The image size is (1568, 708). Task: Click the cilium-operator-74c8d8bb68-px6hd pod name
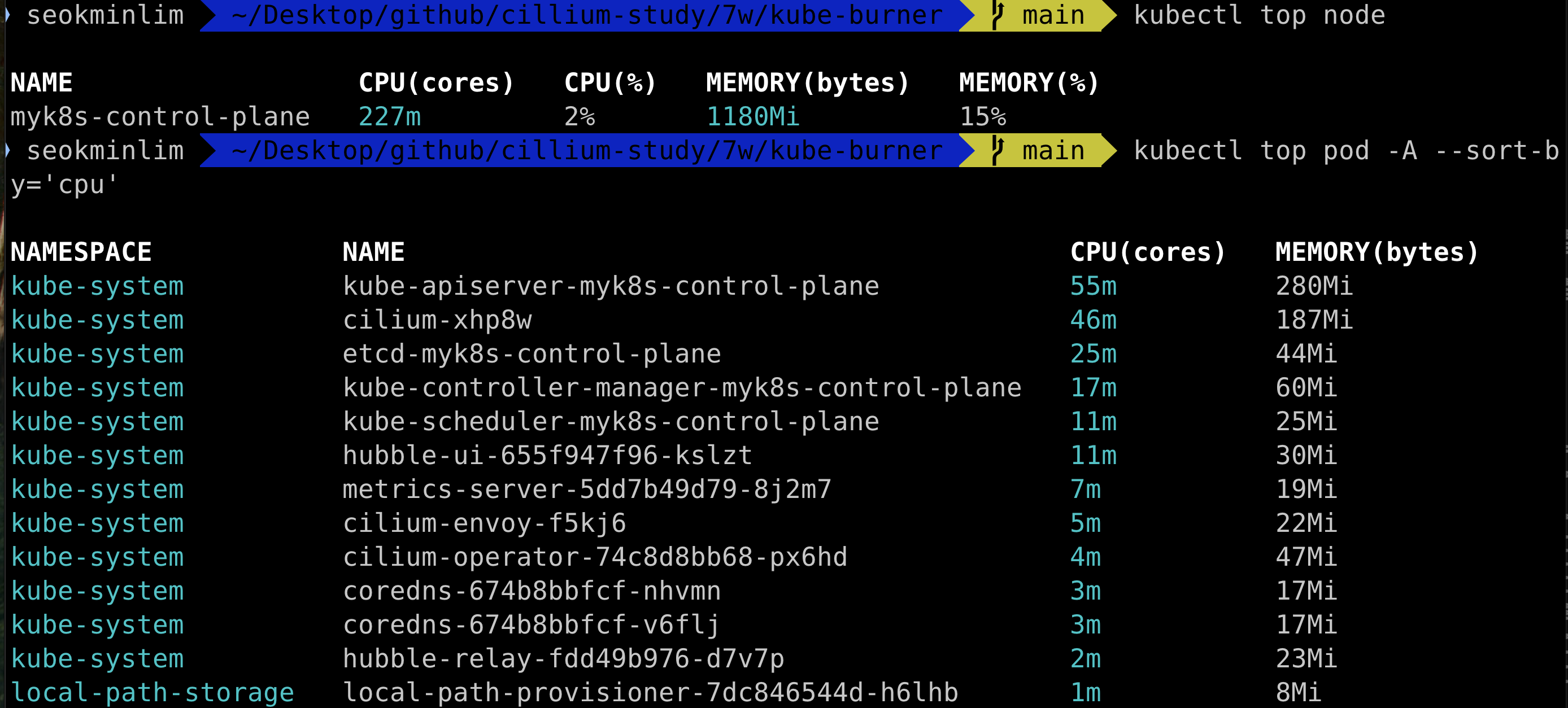[x=595, y=557]
